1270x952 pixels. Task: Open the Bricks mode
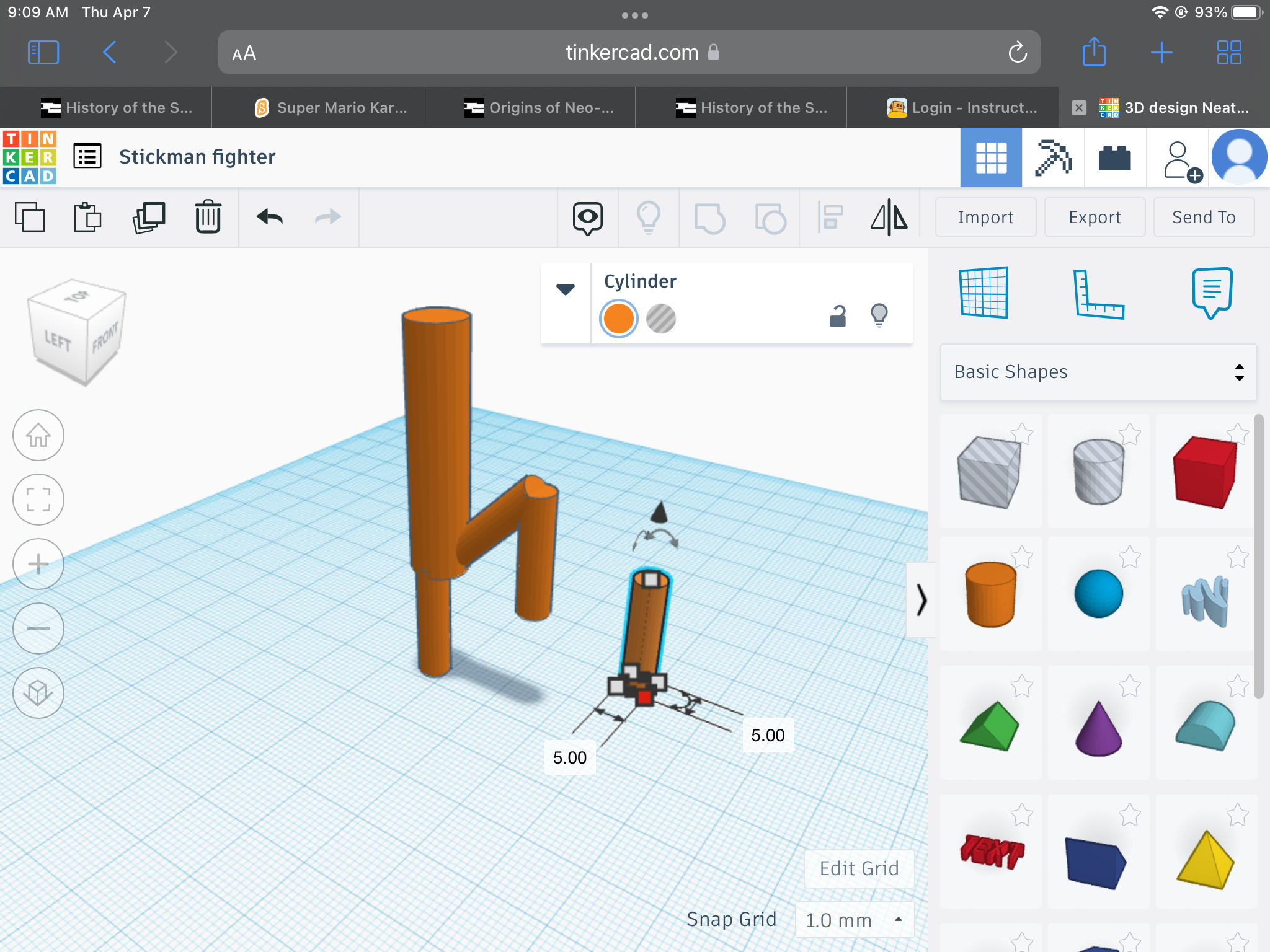(x=1115, y=157)
